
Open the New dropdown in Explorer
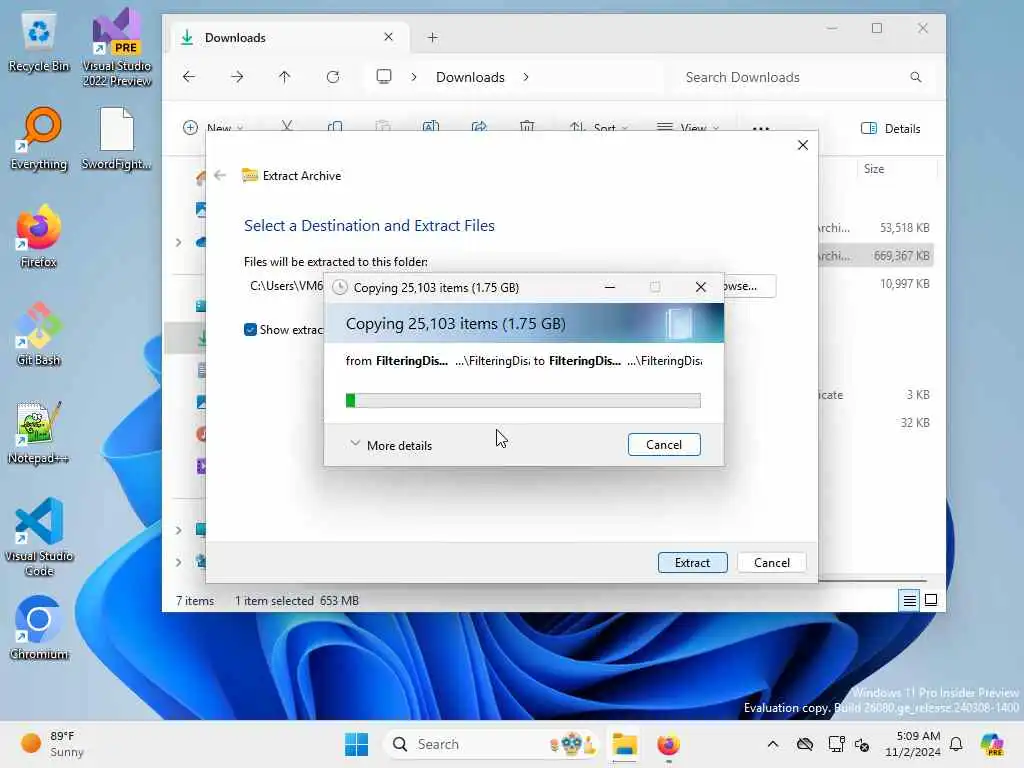[214, 127]
